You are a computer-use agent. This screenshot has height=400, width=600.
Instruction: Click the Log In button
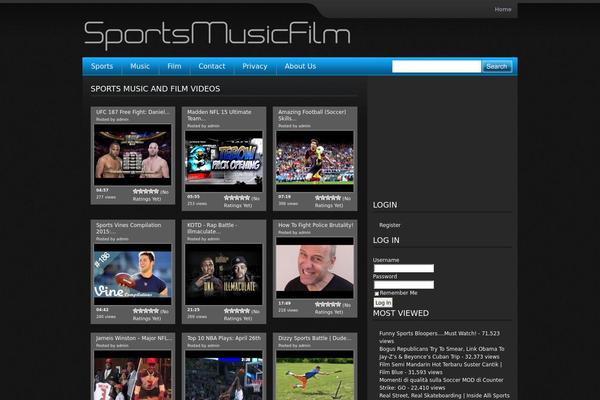383,302
